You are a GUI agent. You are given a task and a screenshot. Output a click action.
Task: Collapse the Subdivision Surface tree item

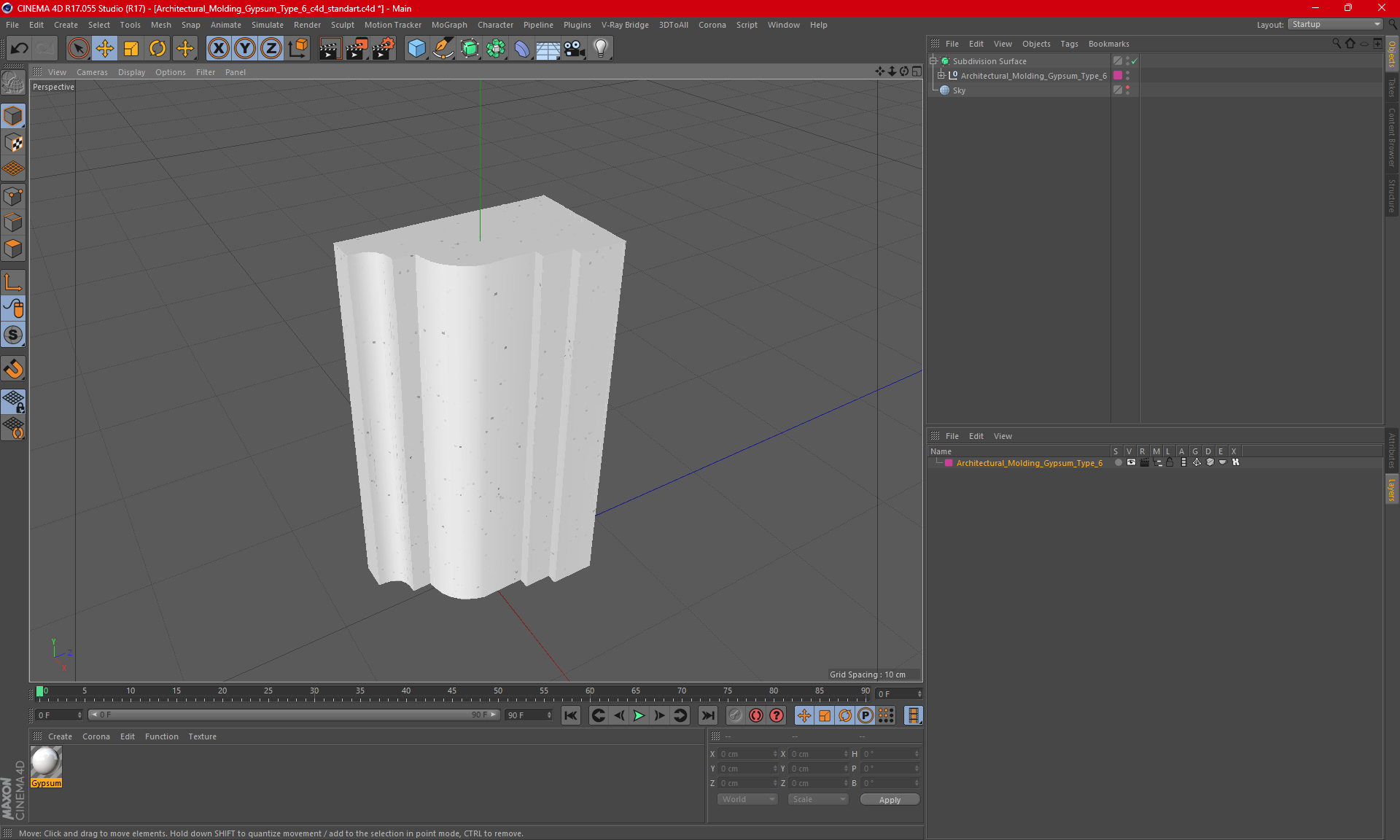(933, 61)
